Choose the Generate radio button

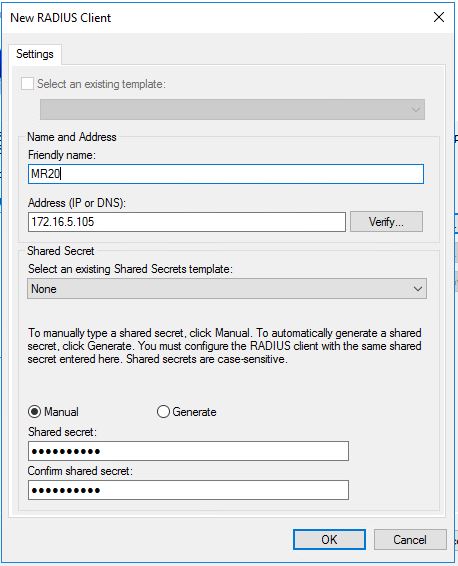point(163,412)
